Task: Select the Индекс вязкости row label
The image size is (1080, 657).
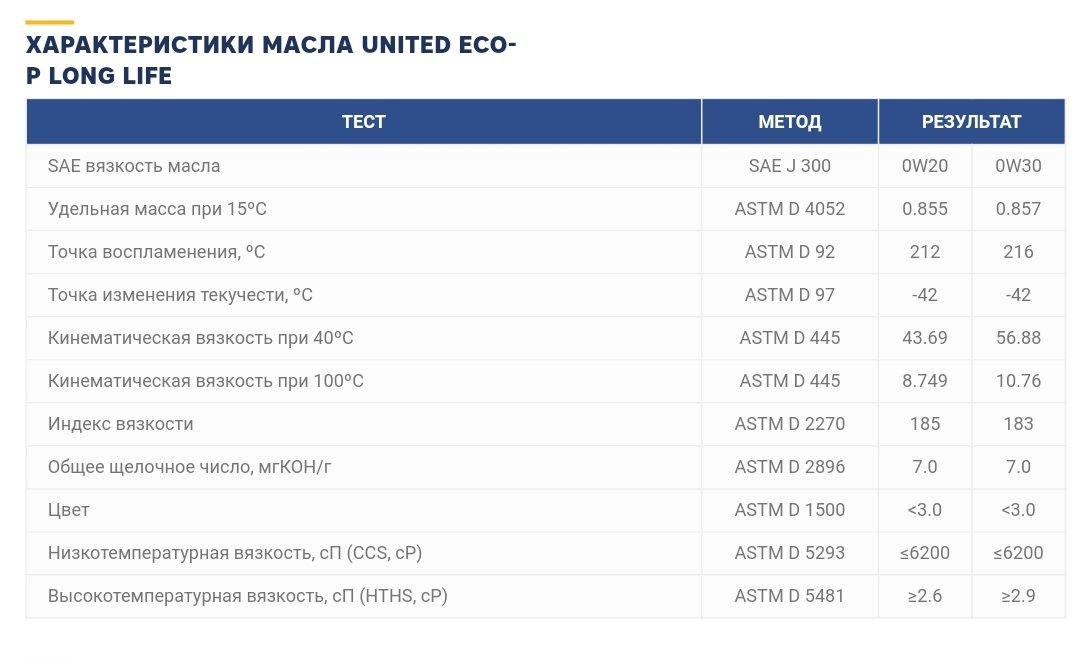Action: coord(121,424)
